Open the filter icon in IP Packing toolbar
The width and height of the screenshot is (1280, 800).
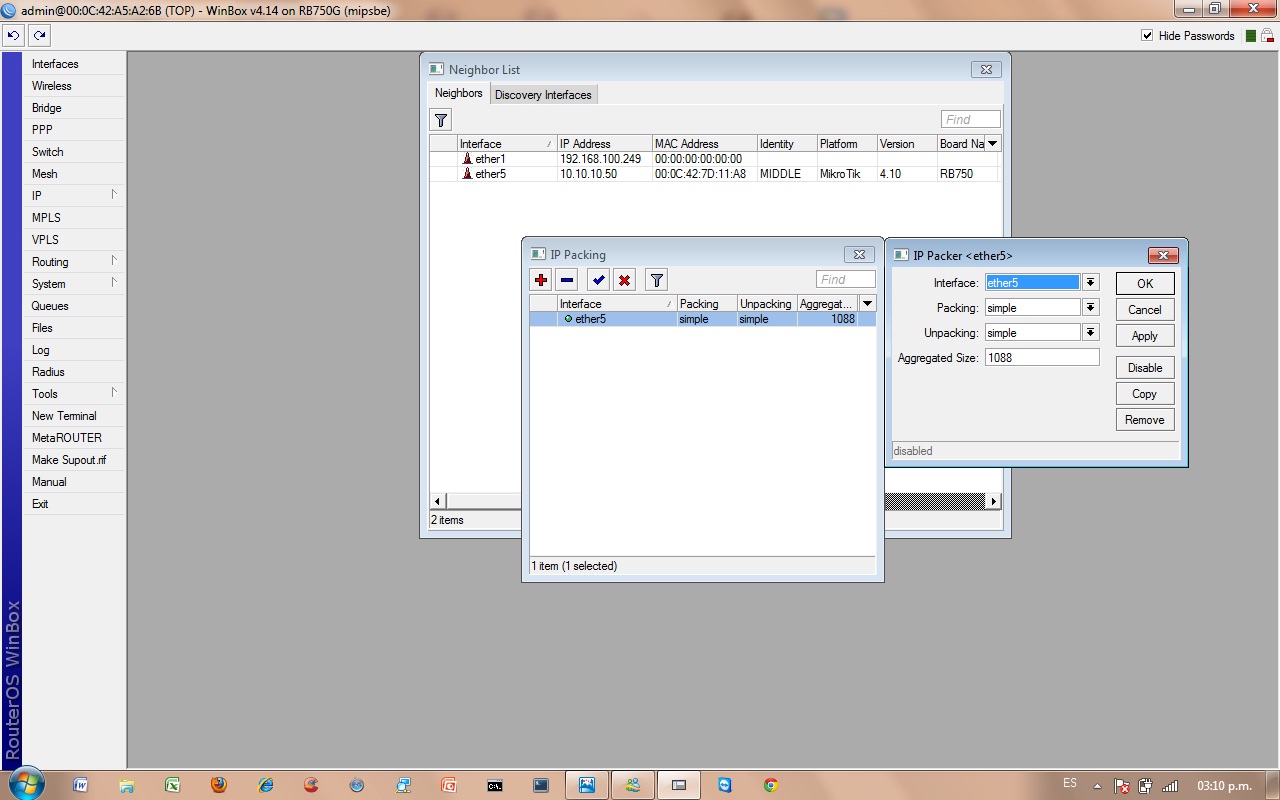click(x=656, y=280)
